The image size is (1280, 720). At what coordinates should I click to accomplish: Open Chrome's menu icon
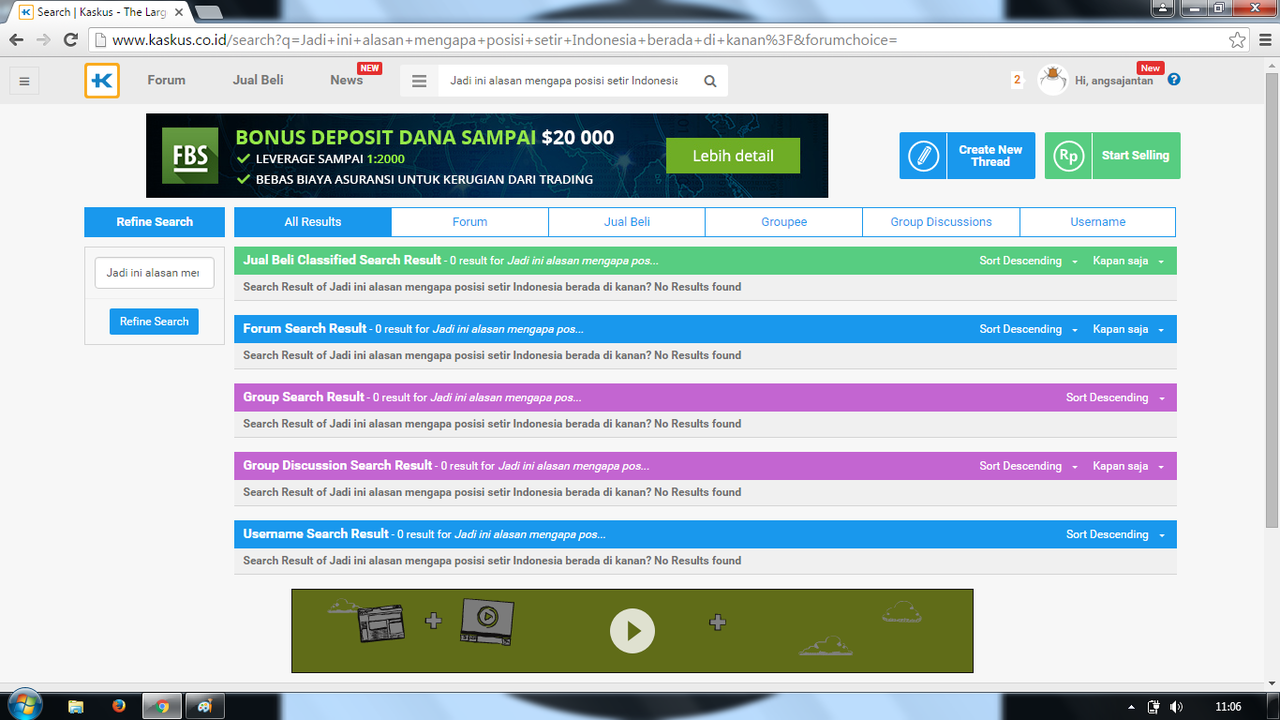(1263, 40)
